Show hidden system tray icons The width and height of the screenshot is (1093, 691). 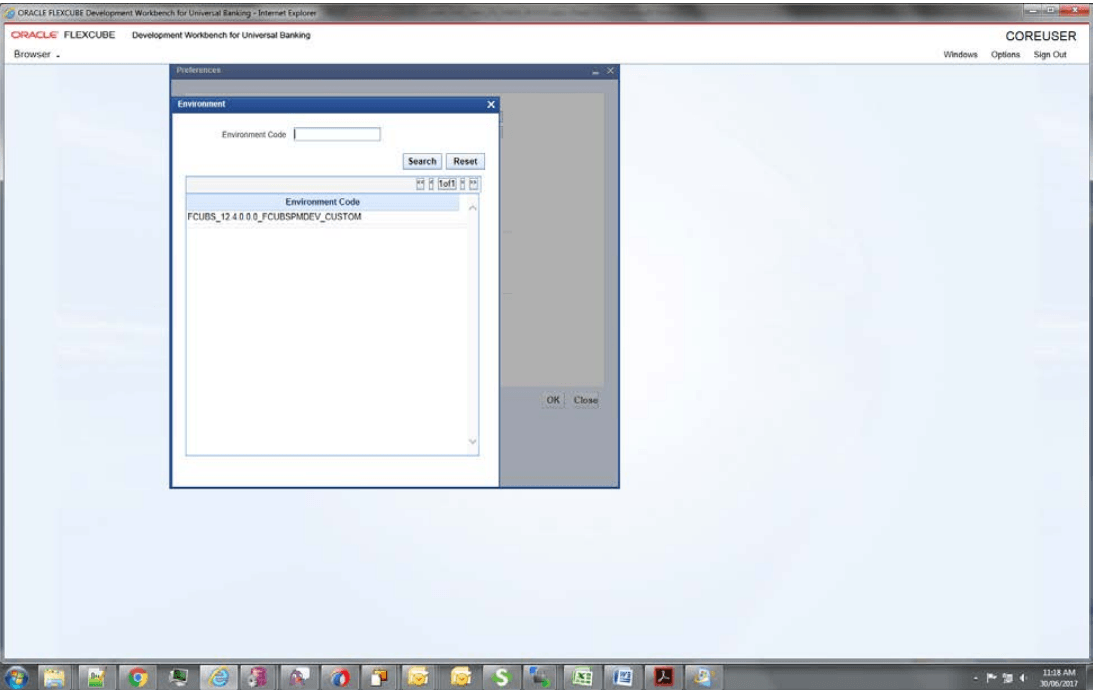pyautogui.click(x=975, y=678)
